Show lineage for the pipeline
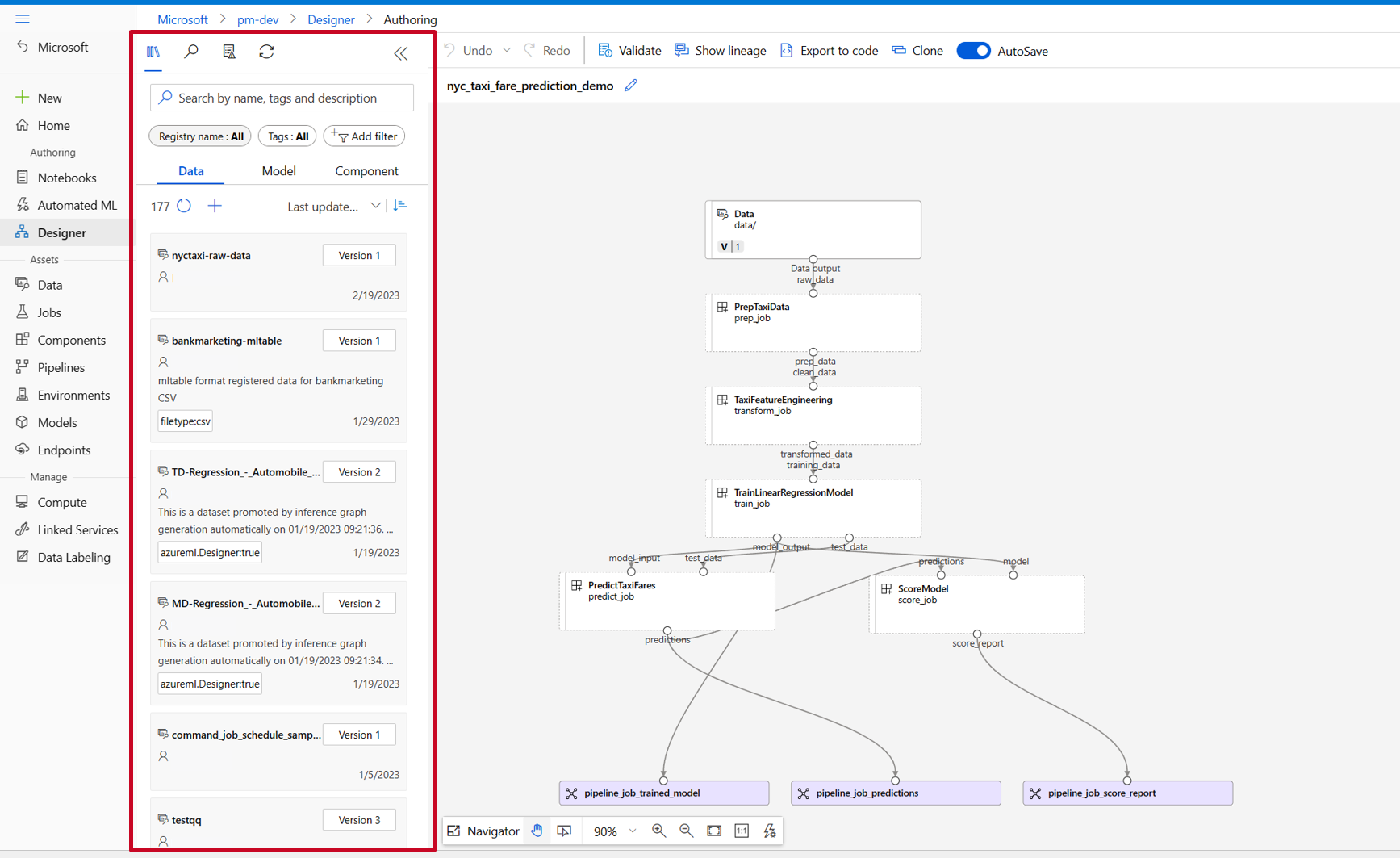This screenshot has height=858, width=1400. [721, 51]
